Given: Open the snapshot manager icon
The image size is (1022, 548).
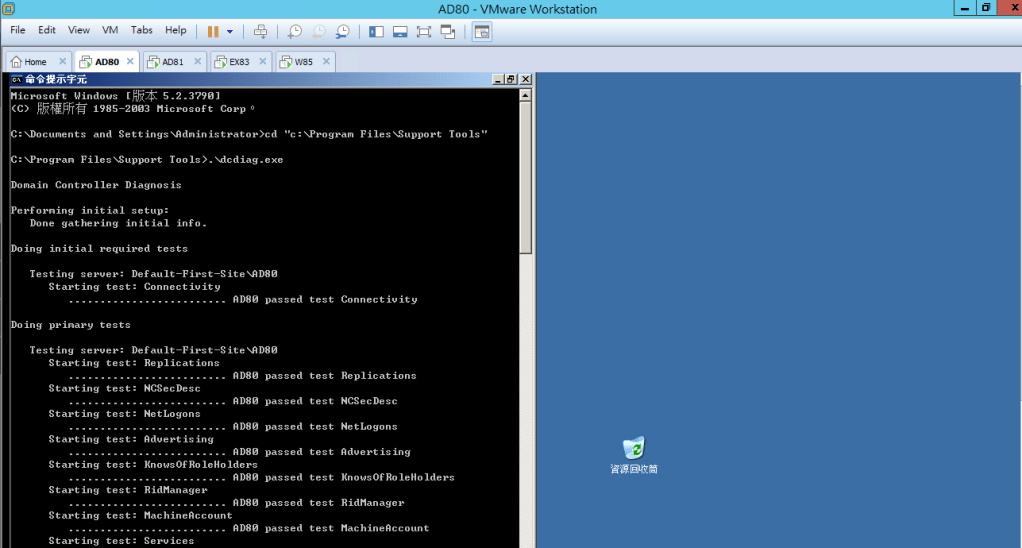Looking at the screenshot, I should point(343,31).
